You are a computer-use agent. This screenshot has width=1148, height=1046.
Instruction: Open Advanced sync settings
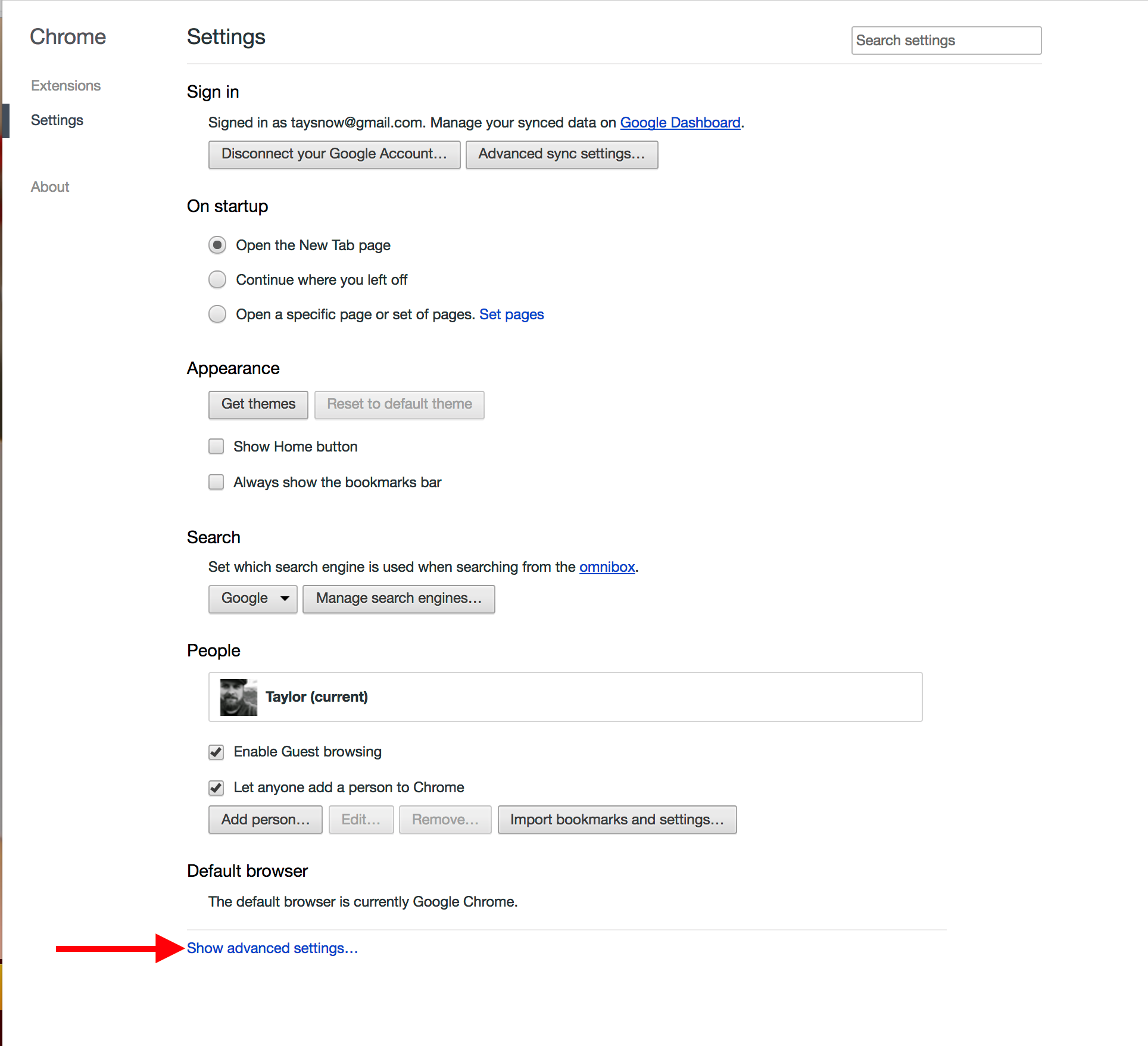(x=561, y=154)
